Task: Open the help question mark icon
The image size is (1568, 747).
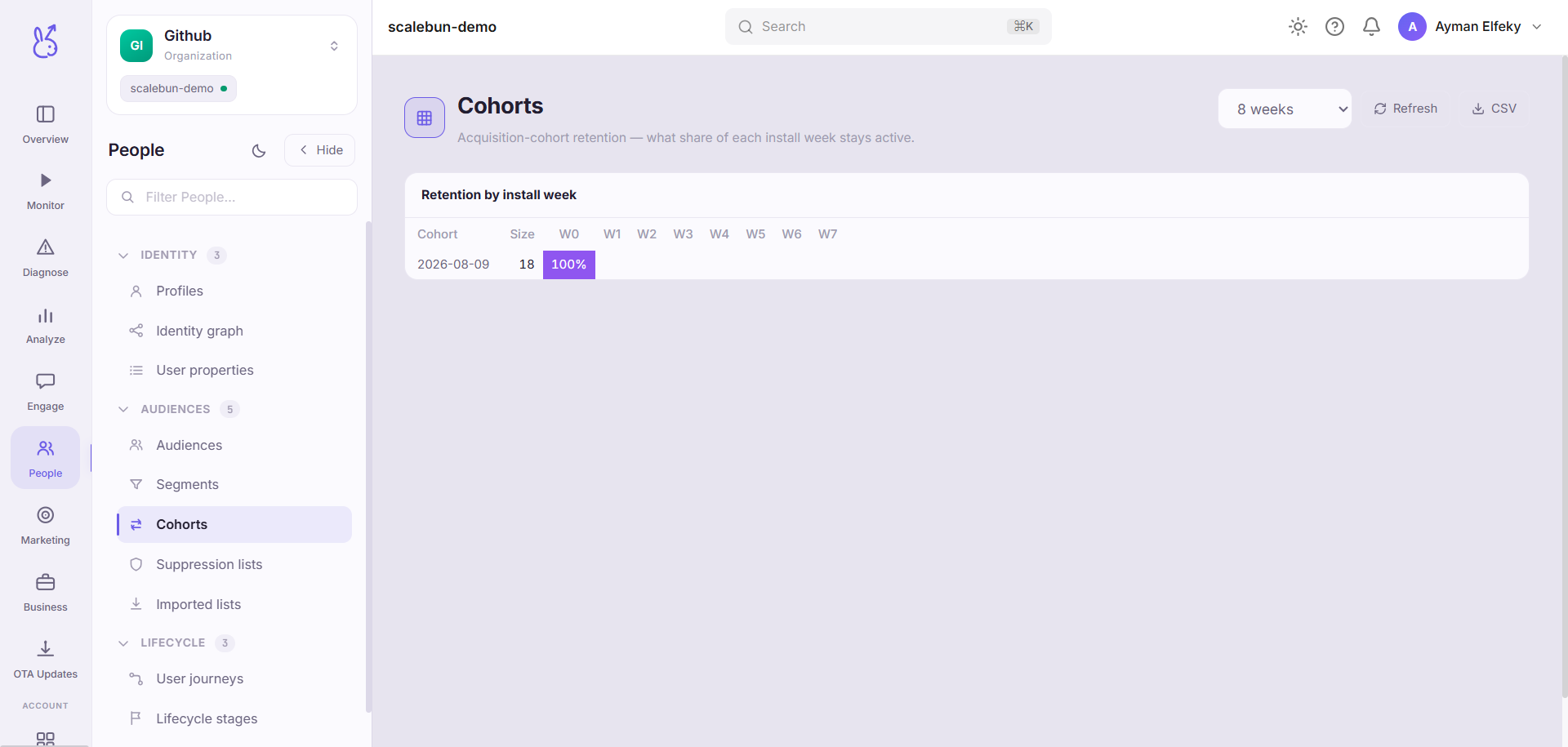Action: (1334, 27)
